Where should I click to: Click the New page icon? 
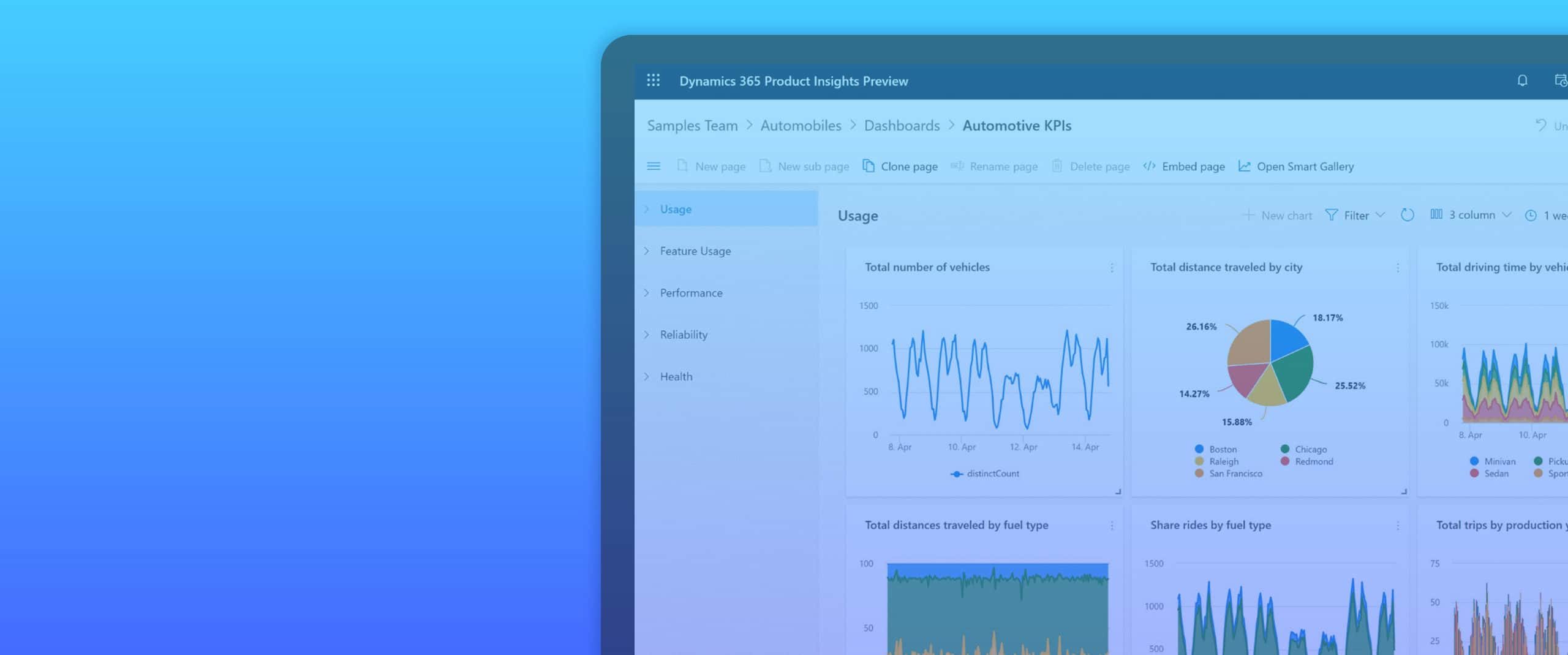tap(682, 166)
